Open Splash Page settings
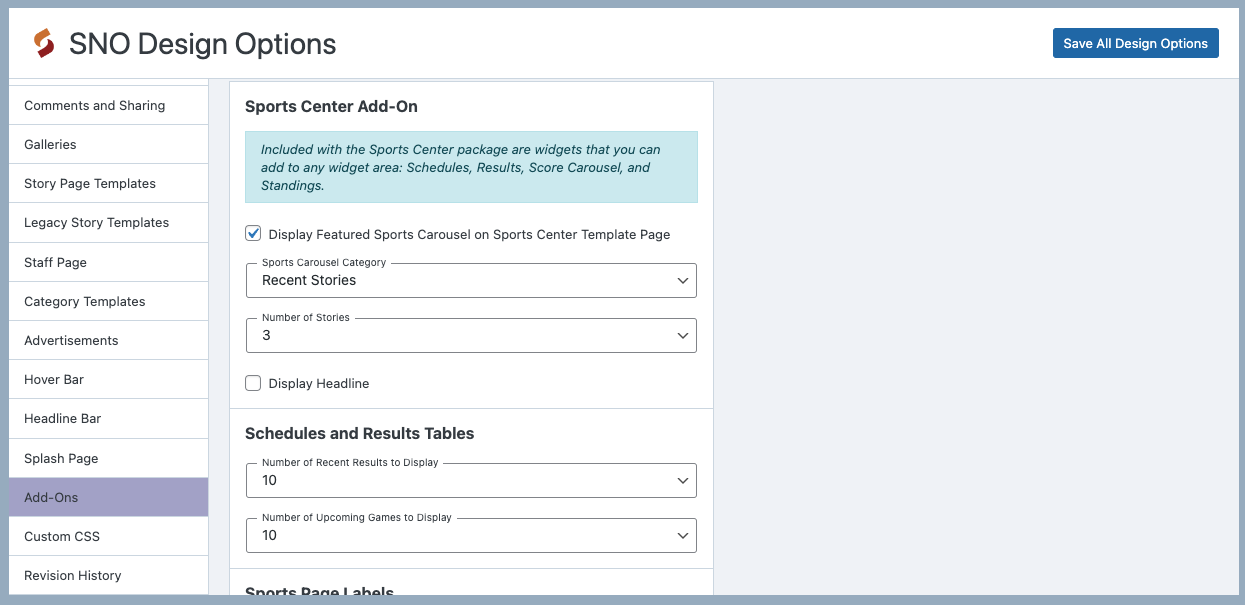 (108, 458)
